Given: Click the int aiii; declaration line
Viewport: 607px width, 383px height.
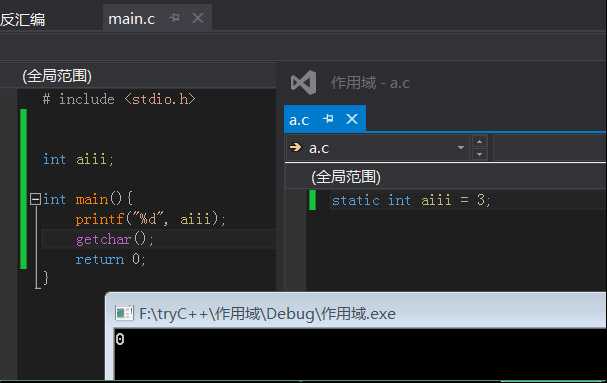Looking at the screenshot, I should (x=78, y=159).
